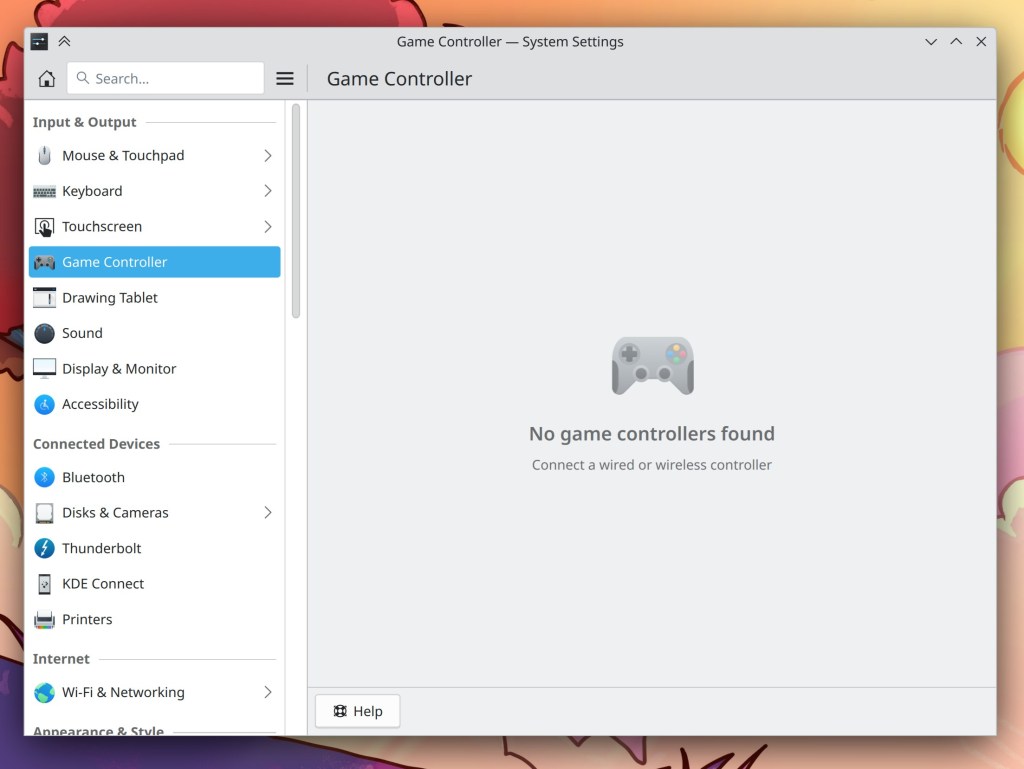Viewport: 1024px width, 769px height.
Task: Select the Sound settings icon
Action: [44, 333]
